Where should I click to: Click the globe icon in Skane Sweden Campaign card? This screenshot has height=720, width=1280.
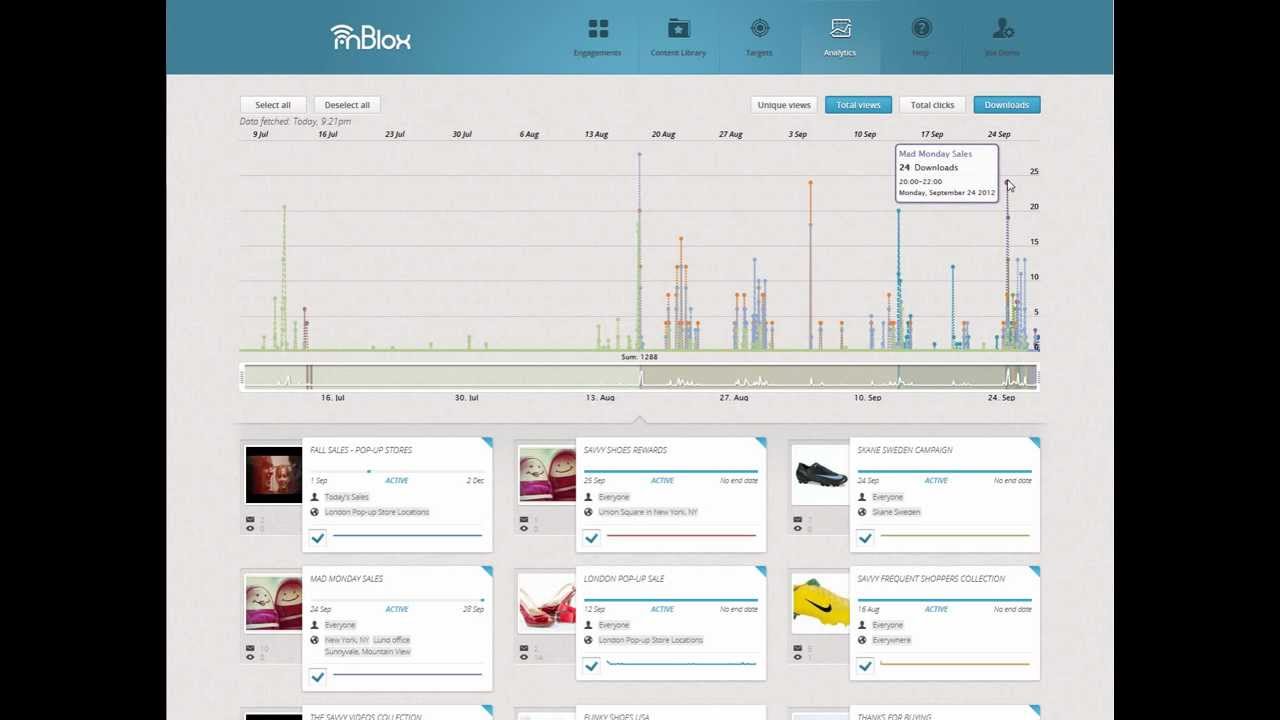point(862,512)
